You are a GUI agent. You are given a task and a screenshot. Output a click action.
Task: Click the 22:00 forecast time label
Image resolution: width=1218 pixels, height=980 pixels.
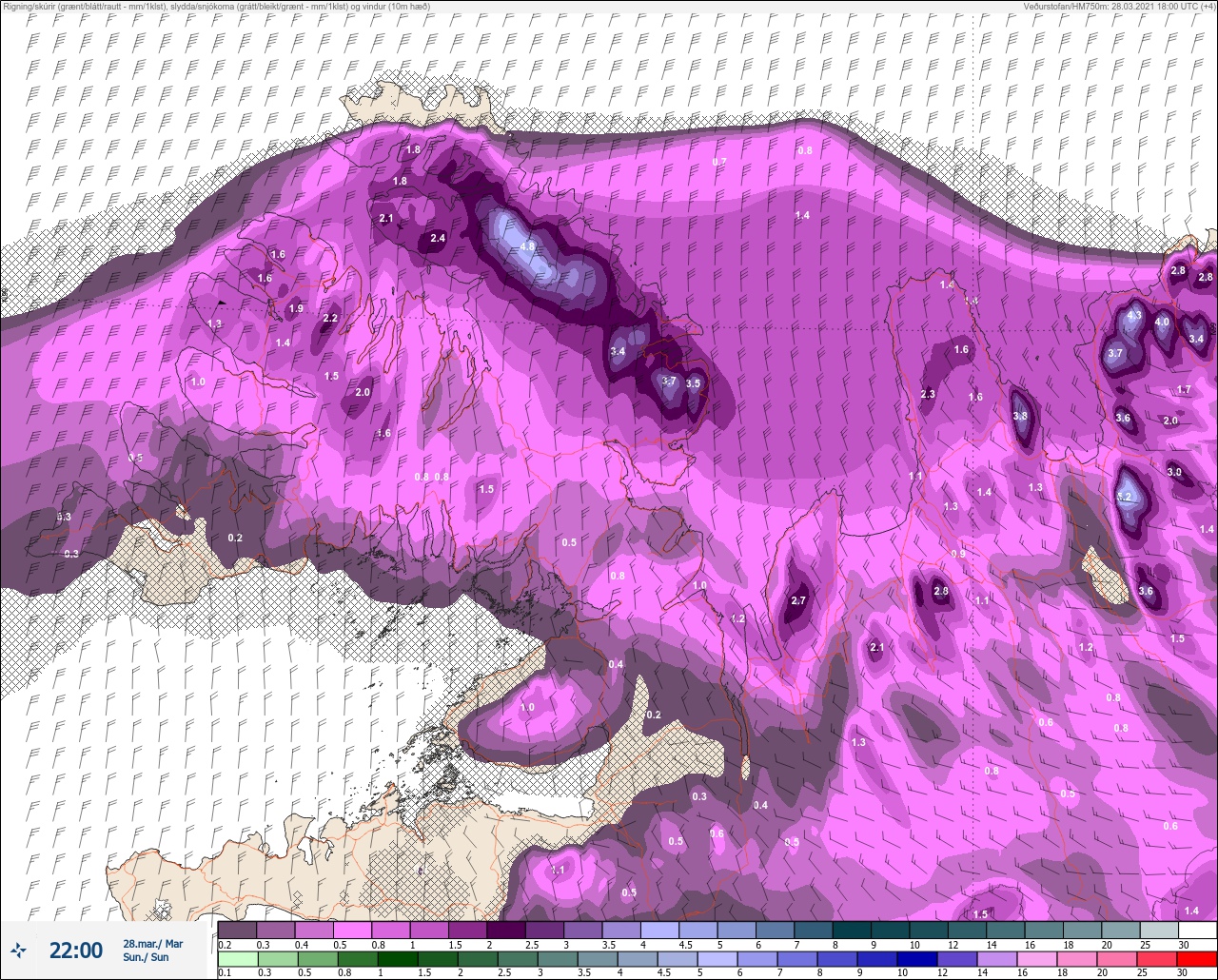coord(76,950)
